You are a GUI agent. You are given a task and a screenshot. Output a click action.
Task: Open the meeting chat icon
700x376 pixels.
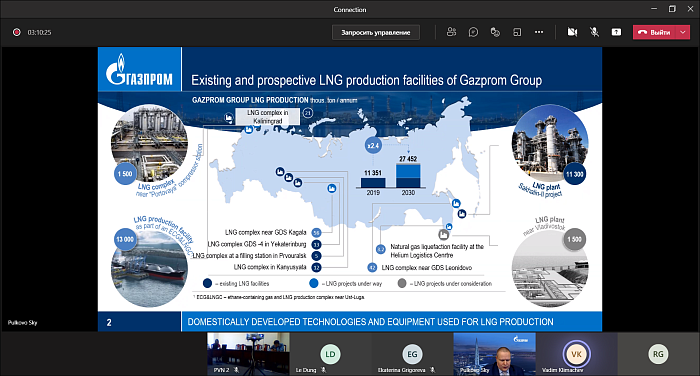click(473, 32)
